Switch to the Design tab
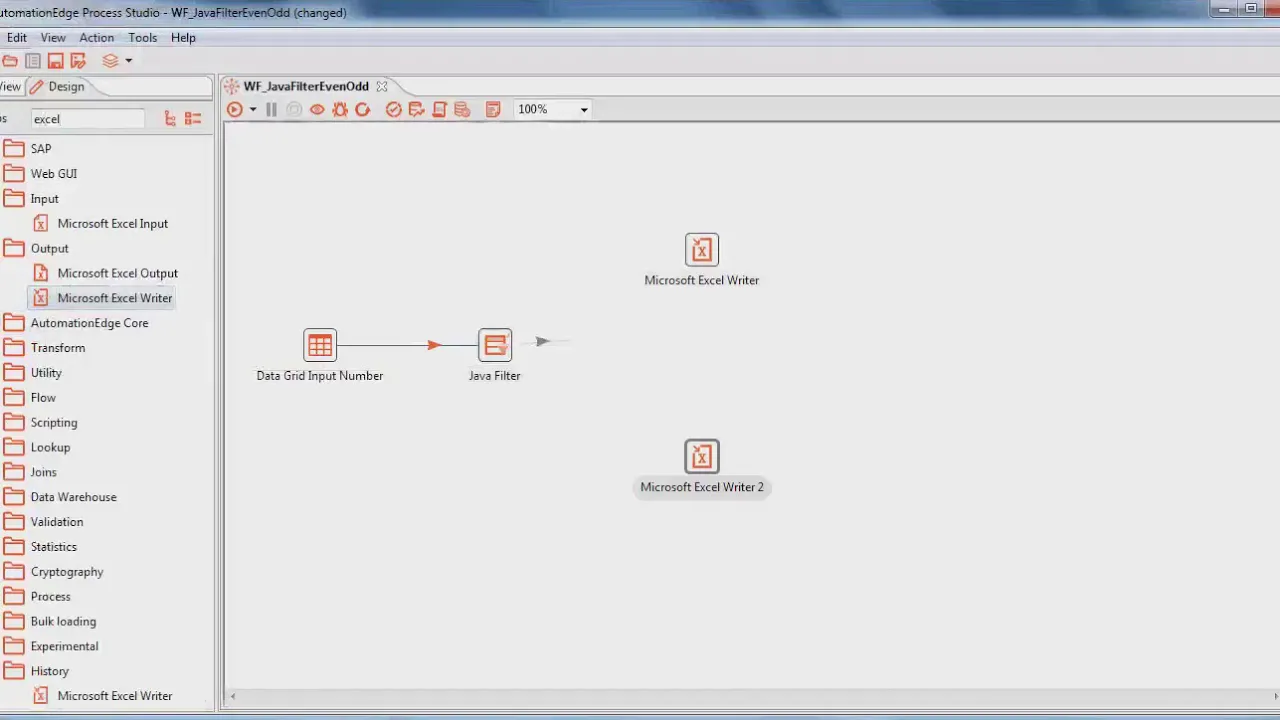 coord(58,86)
